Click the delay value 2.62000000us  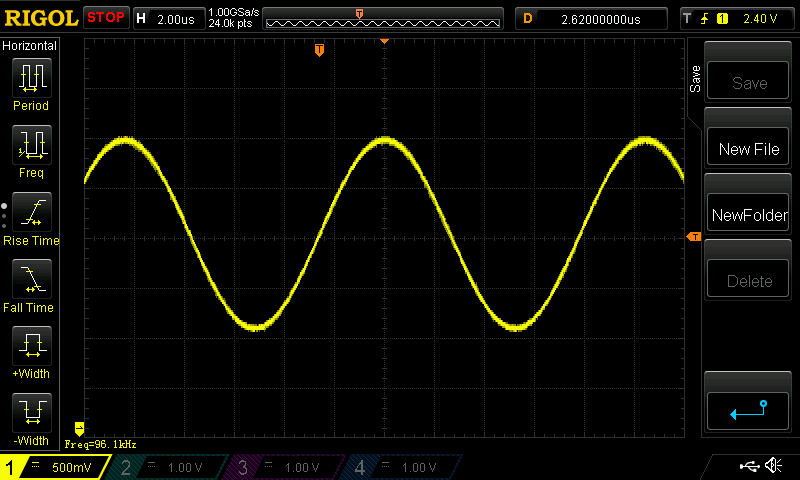[x=601, y=19]
